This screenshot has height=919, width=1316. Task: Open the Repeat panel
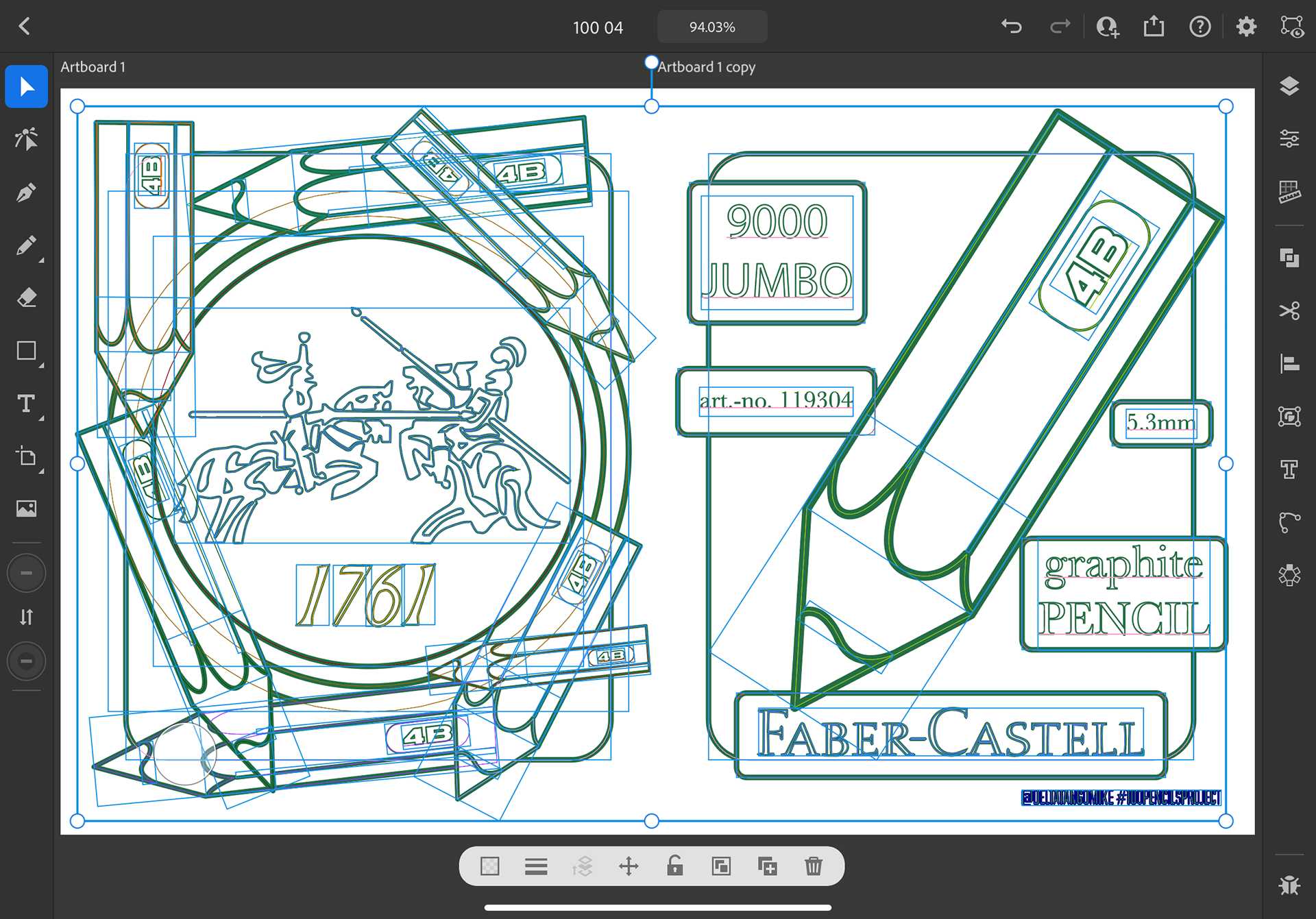pos(1289,575)
